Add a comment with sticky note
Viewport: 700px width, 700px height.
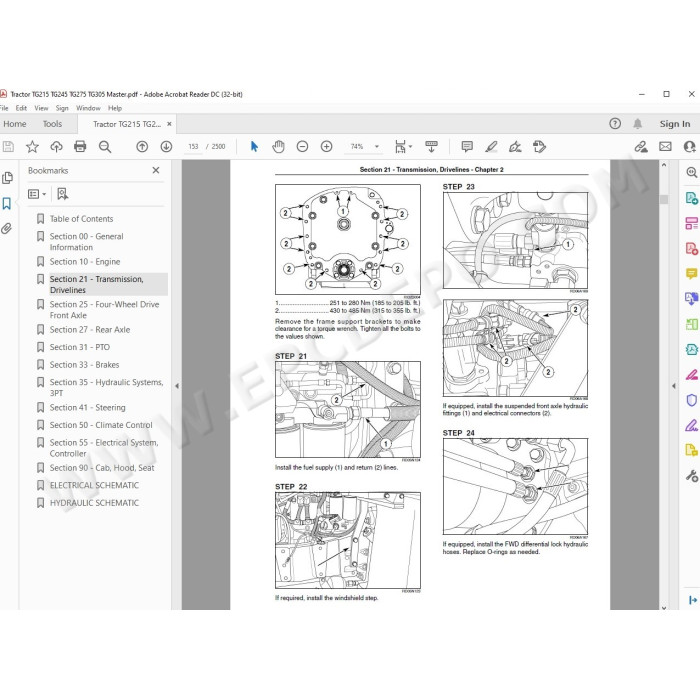(x=467, y=146)
